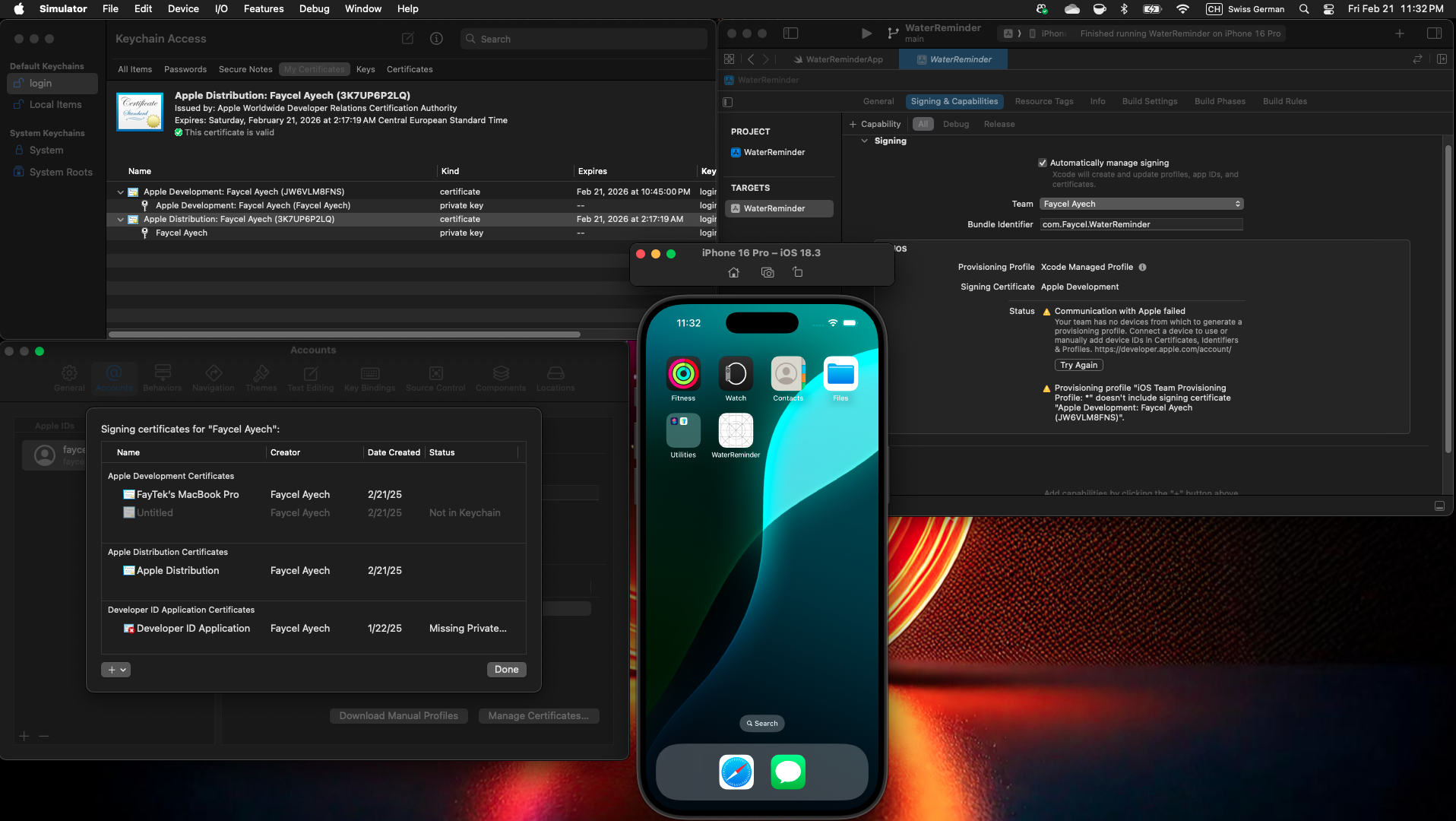Open the Fitness app on iPhone
Viewport: 1456px width, 821px height.
682,374
